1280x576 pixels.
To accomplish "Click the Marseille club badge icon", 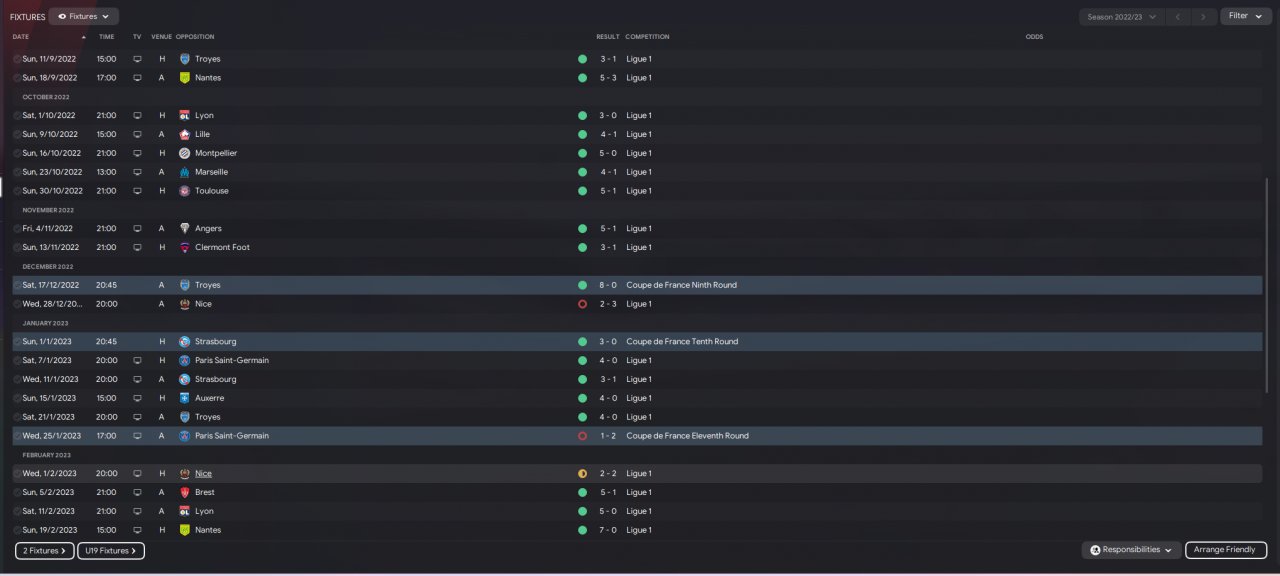I will (x=185, y=172).
